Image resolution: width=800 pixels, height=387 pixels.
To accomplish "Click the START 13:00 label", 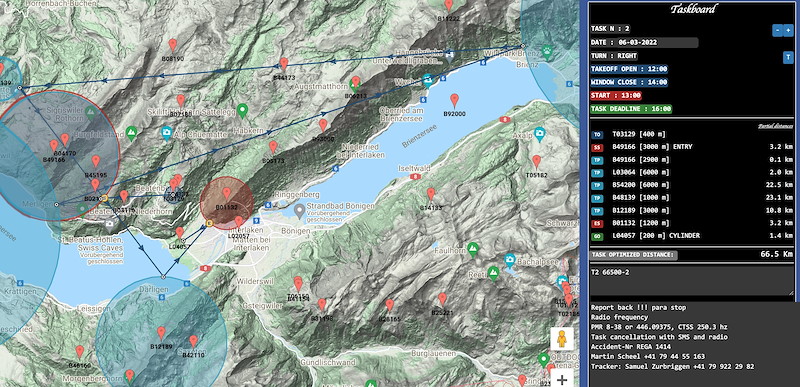I will pos(616,95).
